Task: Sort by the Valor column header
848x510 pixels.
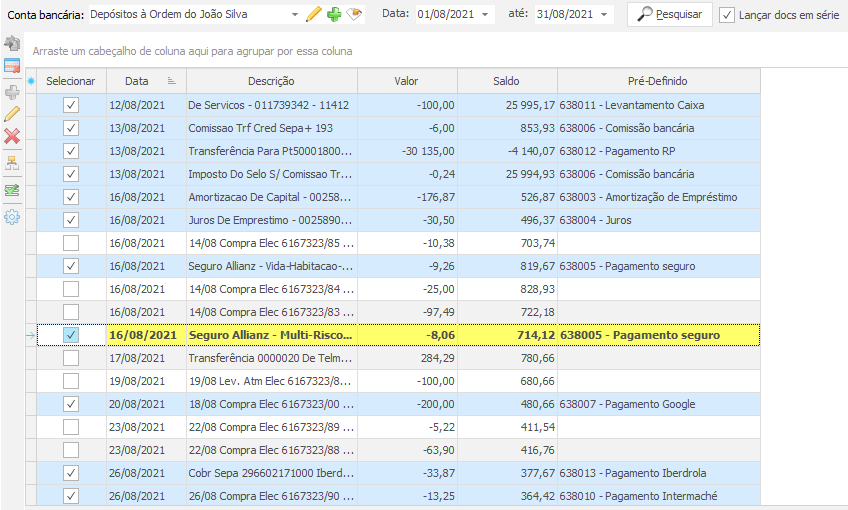Action: click(x=407, y=81)
